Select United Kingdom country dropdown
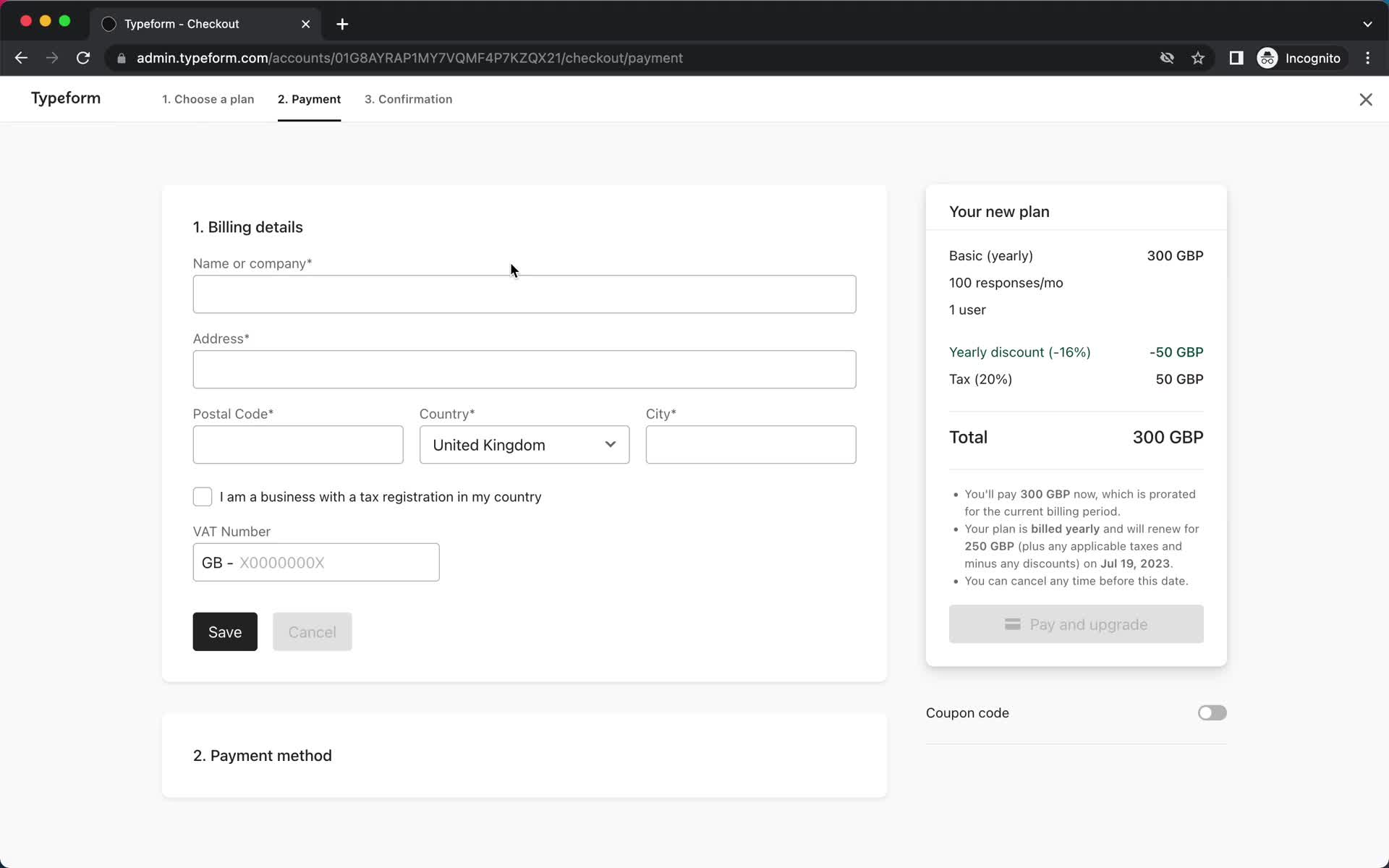The width and height of the screenshot is (1389, 868). 524,444
